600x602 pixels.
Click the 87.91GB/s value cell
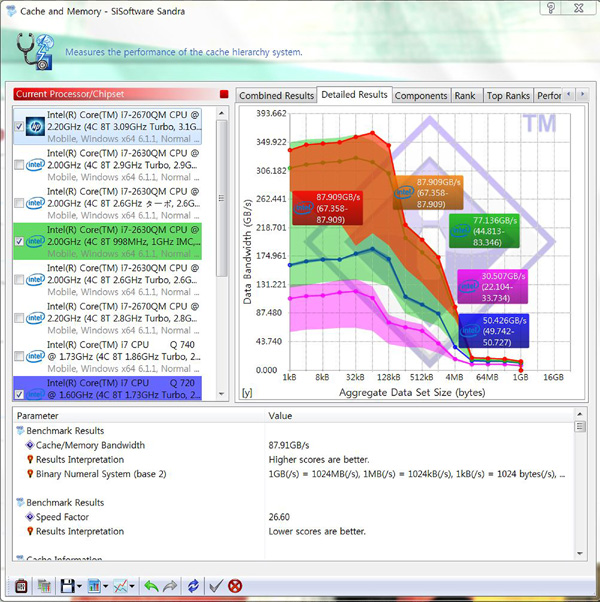pos(289,445)
